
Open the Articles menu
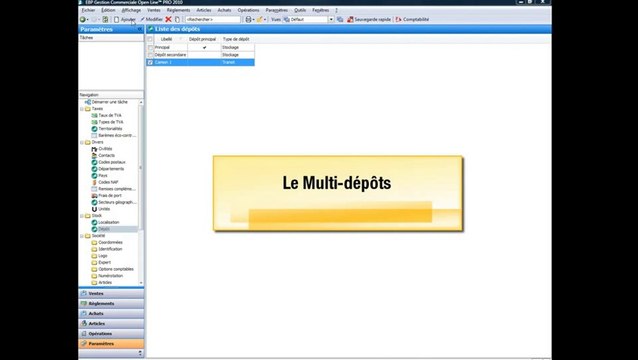[x=204, y=10]
